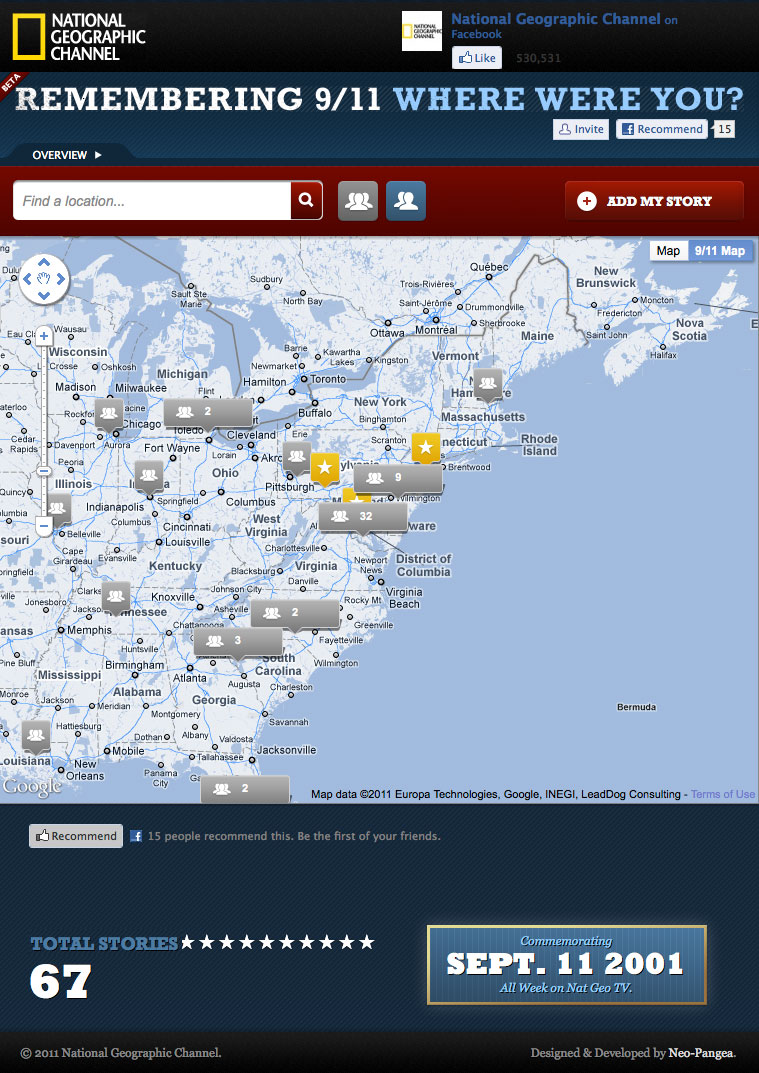This screenshot has height=1073, width=759.
Task: Click the Google logo on map
Action: click(x=31, y=787)
